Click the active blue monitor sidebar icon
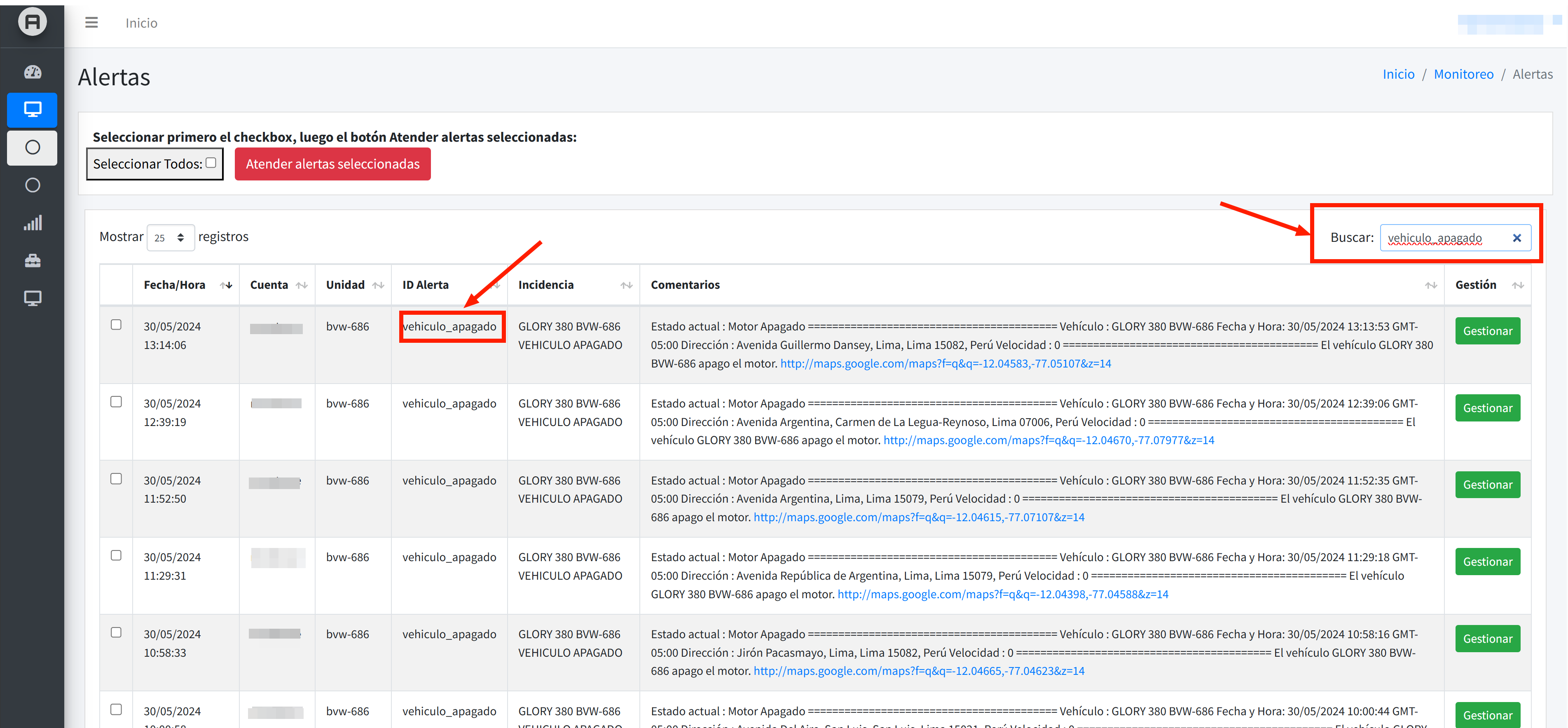The image size is (1568, 728). pos(32,110)
